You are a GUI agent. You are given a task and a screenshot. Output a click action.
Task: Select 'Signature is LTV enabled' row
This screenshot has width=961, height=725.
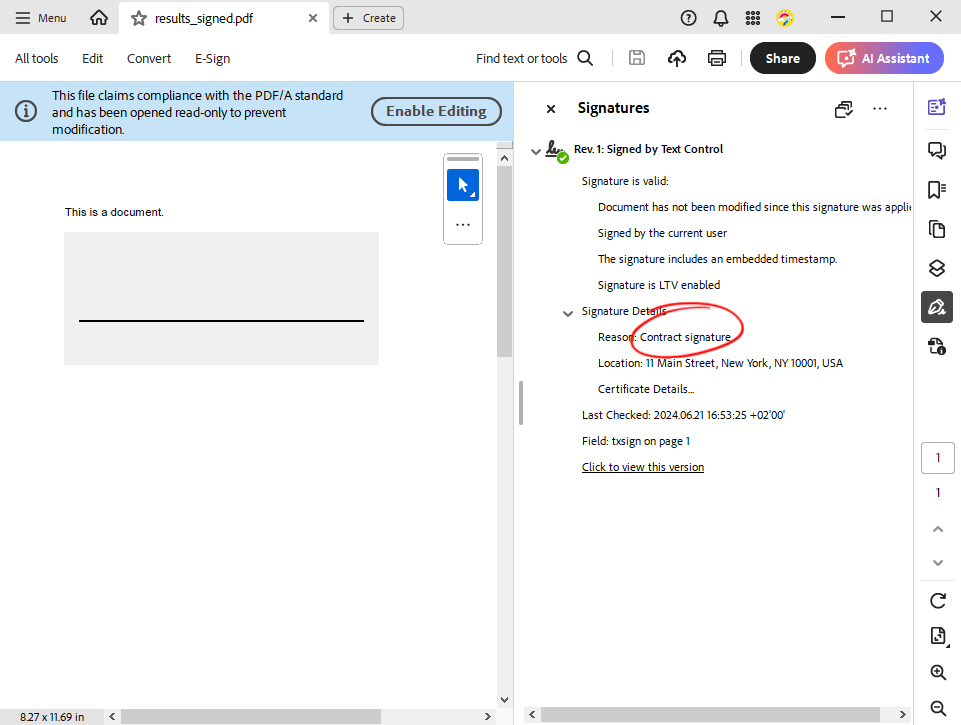click(659, 285)
